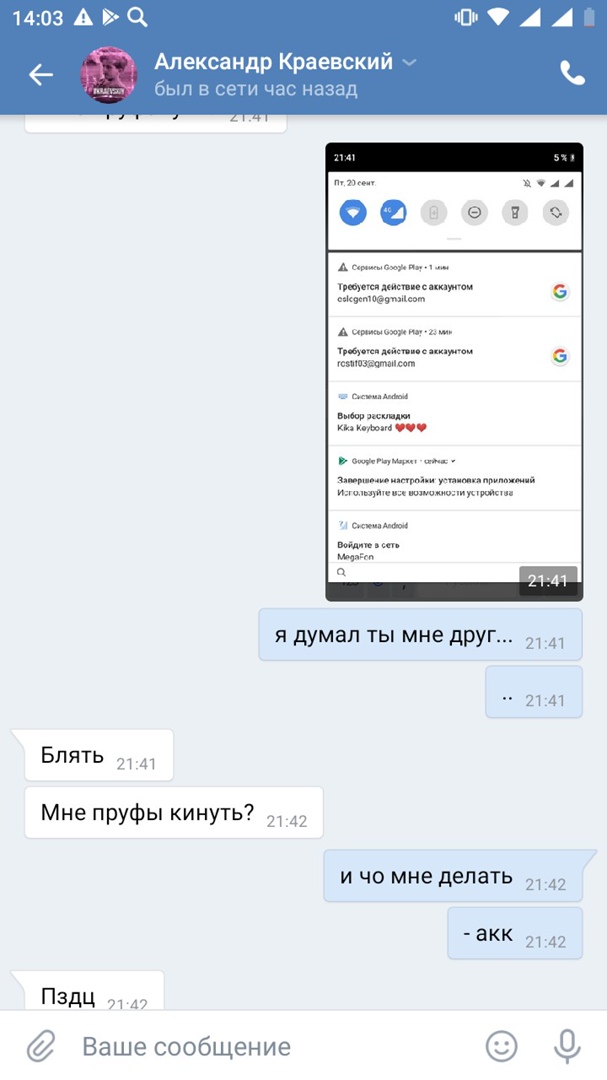Tap the "был в сети час назад" status text
Screen dimensions: 607x1080
pos(256,89)
